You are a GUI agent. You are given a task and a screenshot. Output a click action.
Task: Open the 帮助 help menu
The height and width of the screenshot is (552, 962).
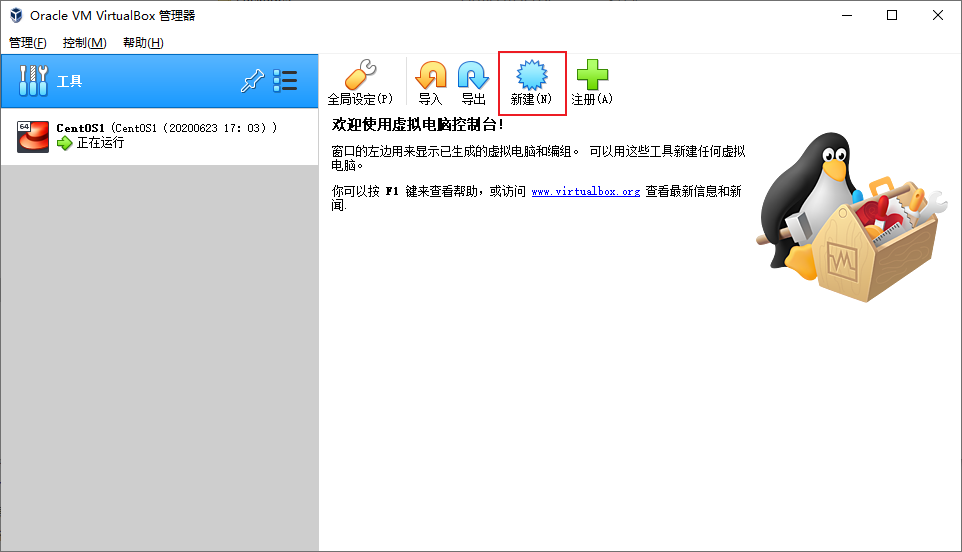point(143,42)
